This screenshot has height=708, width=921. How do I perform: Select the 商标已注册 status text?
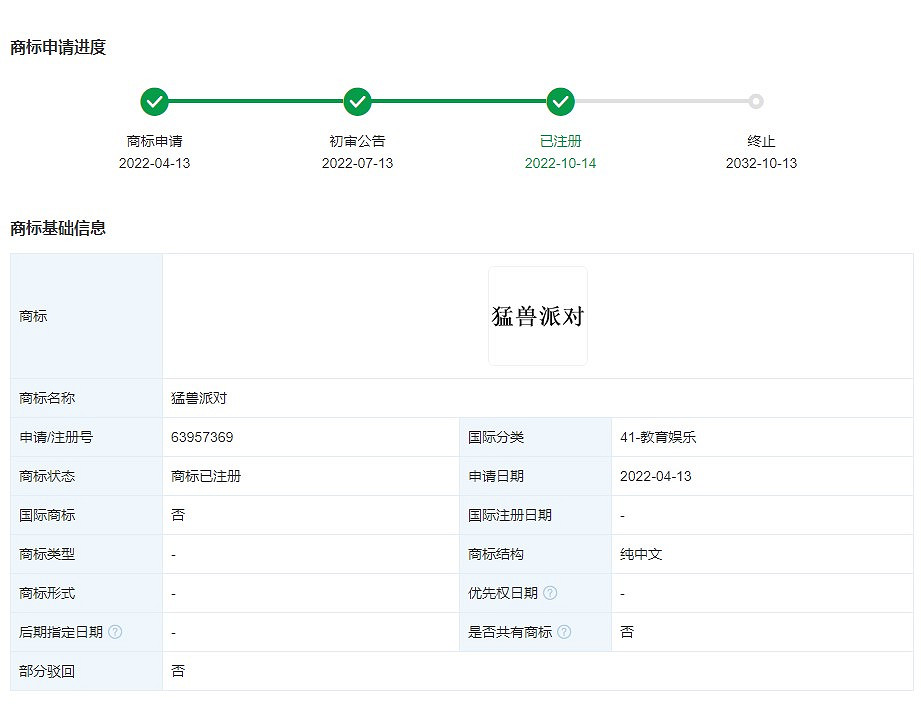point(203,476)
